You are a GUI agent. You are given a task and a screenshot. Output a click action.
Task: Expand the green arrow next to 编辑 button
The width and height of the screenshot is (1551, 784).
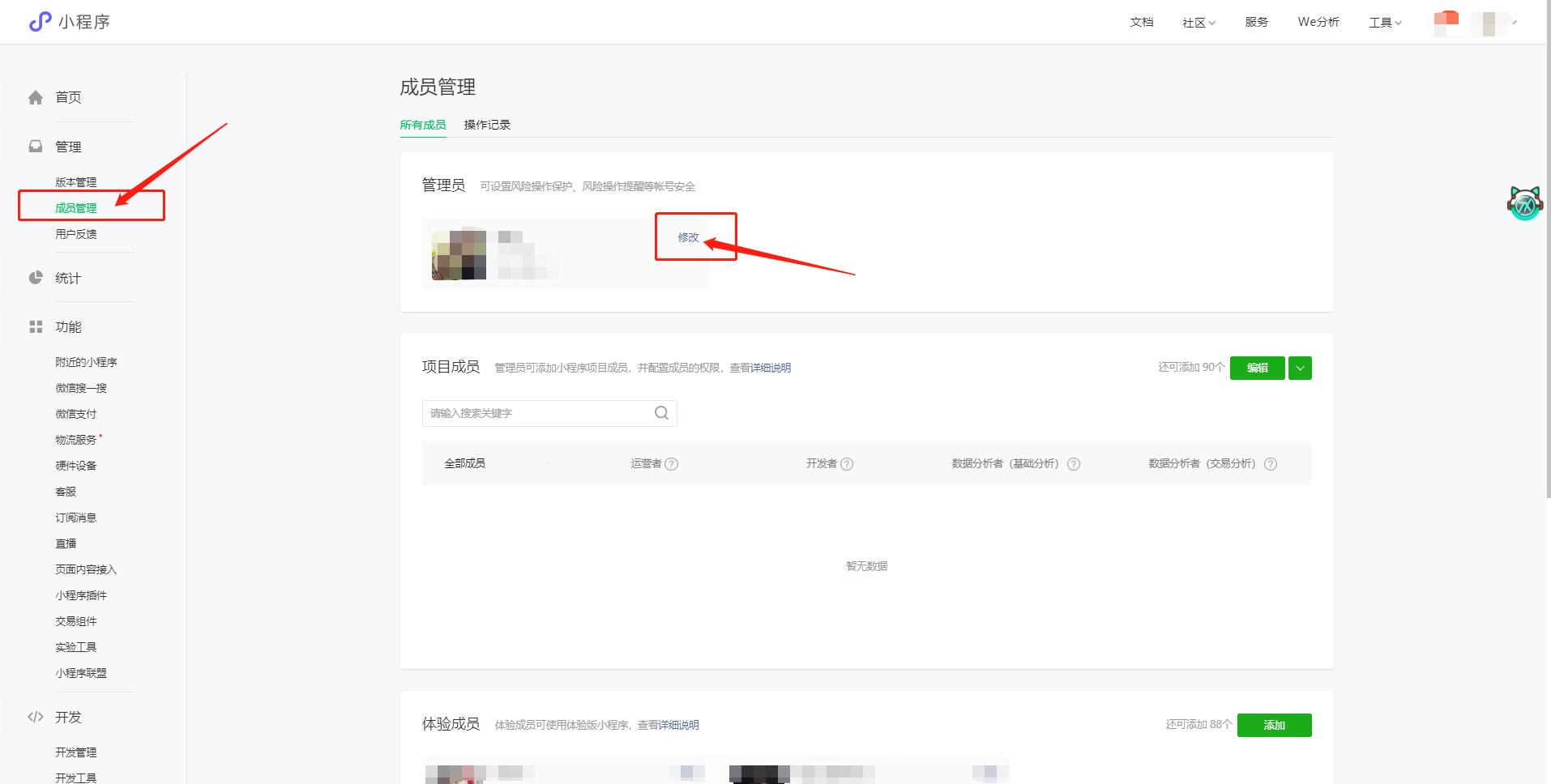(x=1300, y=368)
